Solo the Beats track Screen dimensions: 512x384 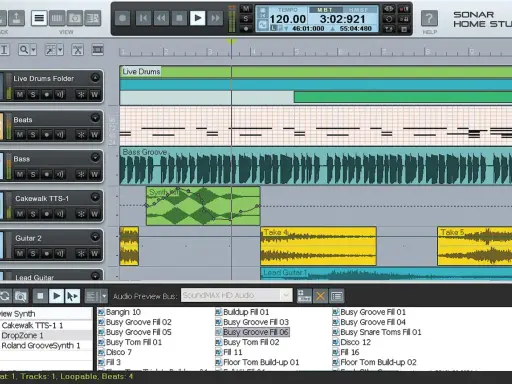[33, 135]
